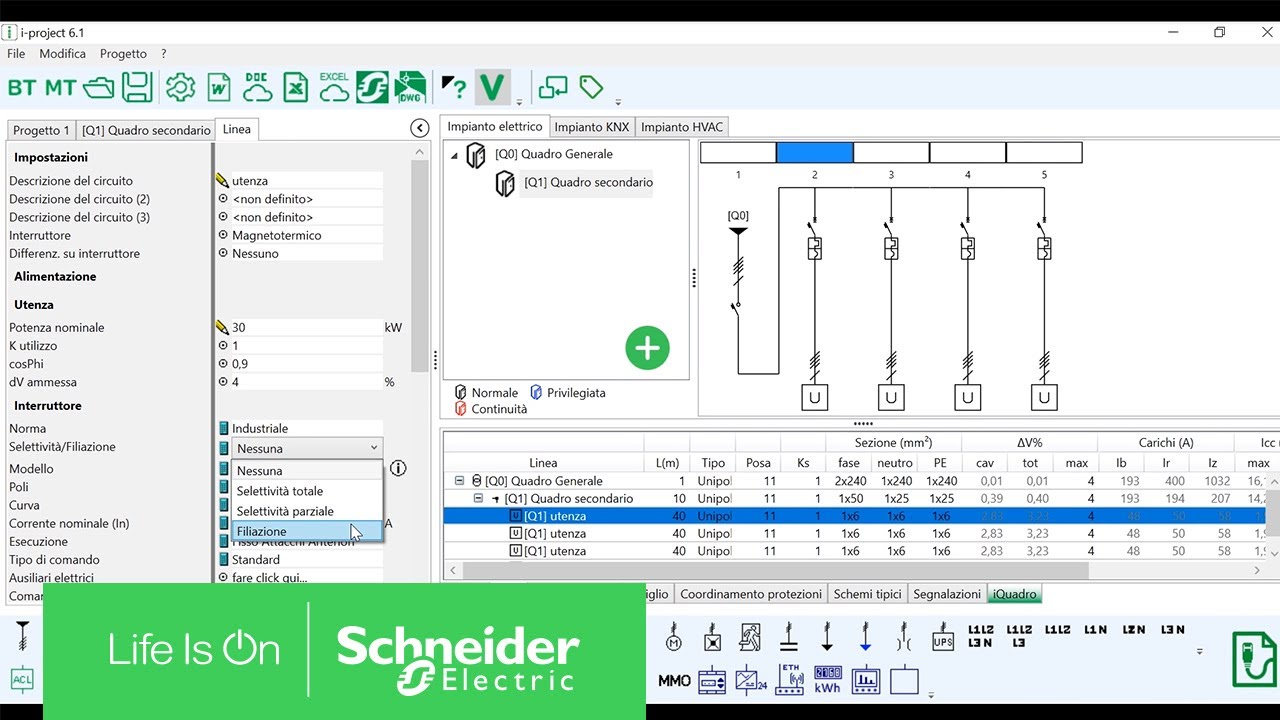Choose Selettività totale option
This screenshot has width=1280, height=720.
tap(307, 491)
